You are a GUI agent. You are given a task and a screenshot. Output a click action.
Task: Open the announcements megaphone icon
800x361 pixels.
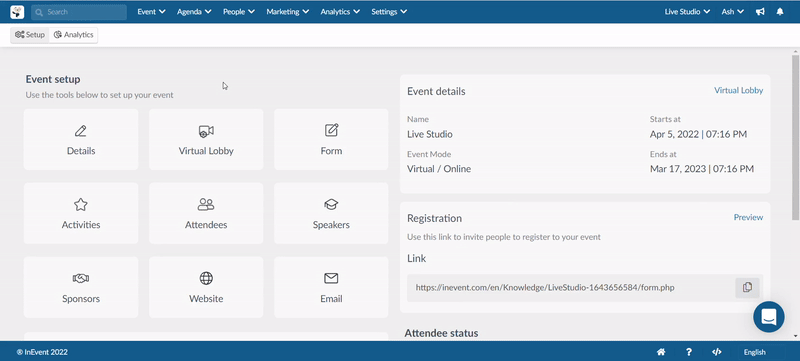coord(760,12)
